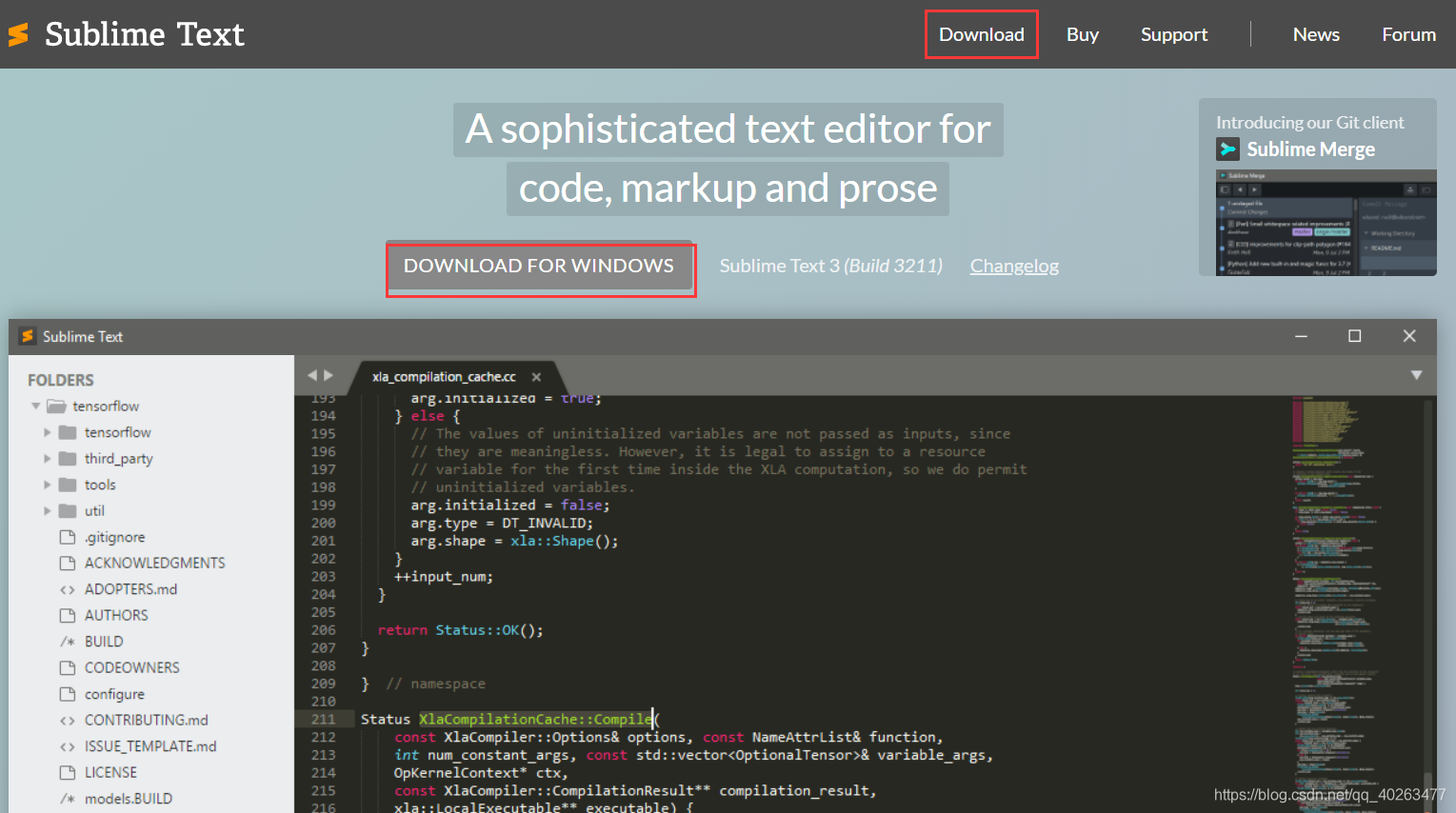Open ISSUE_TEMPLATE.md in the sidebar
1456x813 pixels.
(150, 746)
